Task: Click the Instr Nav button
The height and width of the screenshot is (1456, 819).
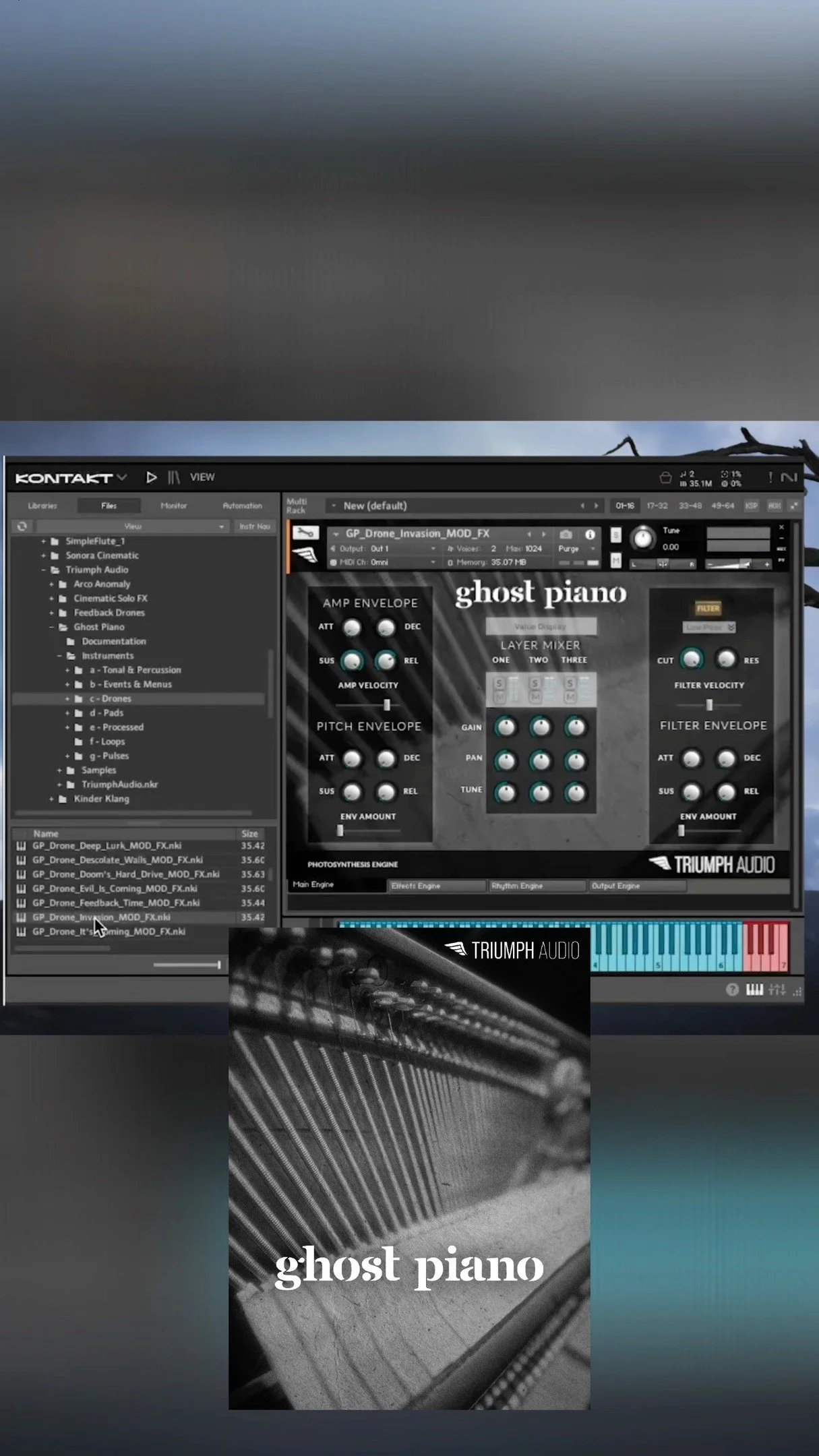Action: coord(254,526)
